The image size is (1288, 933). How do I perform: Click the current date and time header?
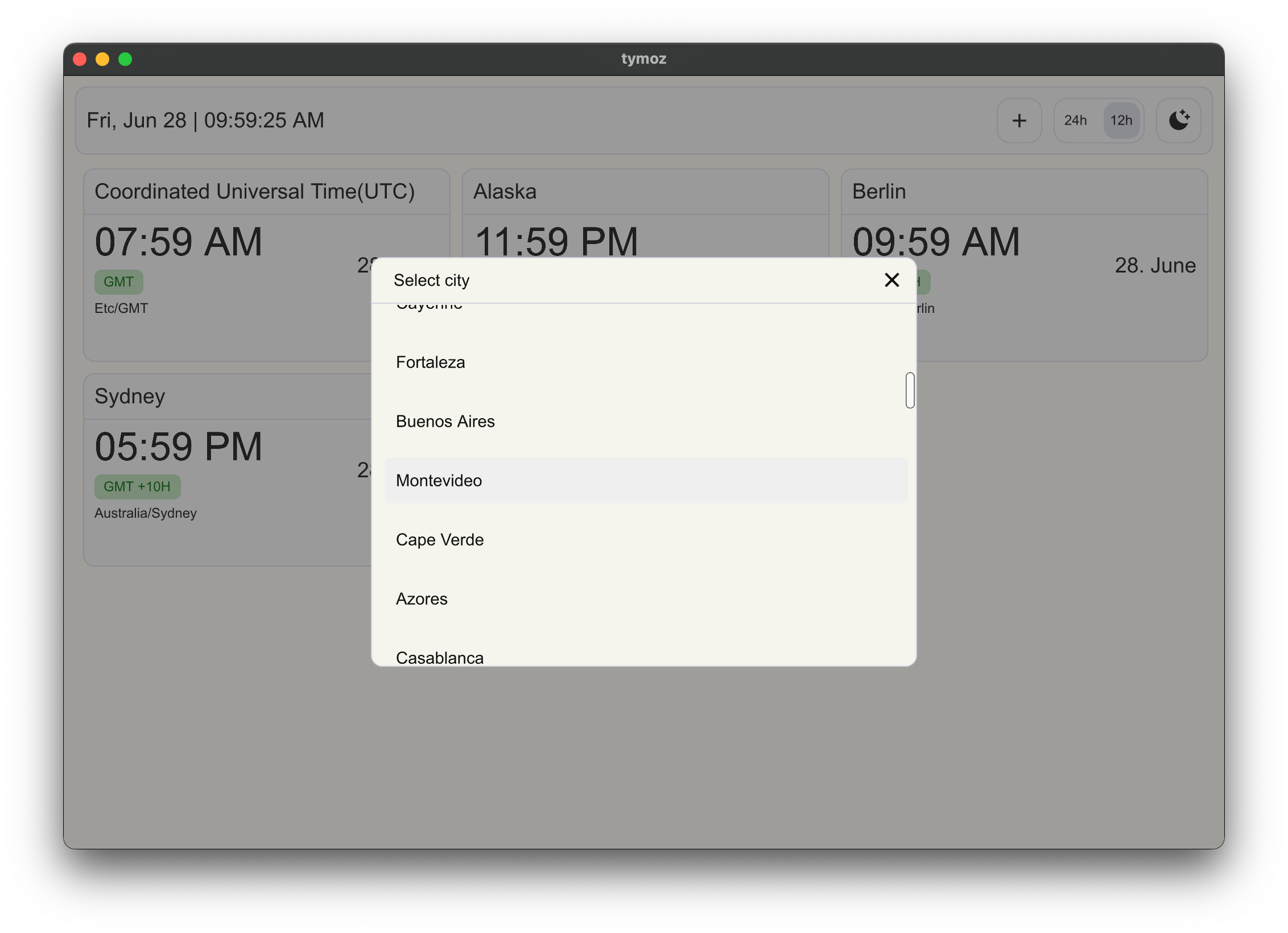coord(205,121)
